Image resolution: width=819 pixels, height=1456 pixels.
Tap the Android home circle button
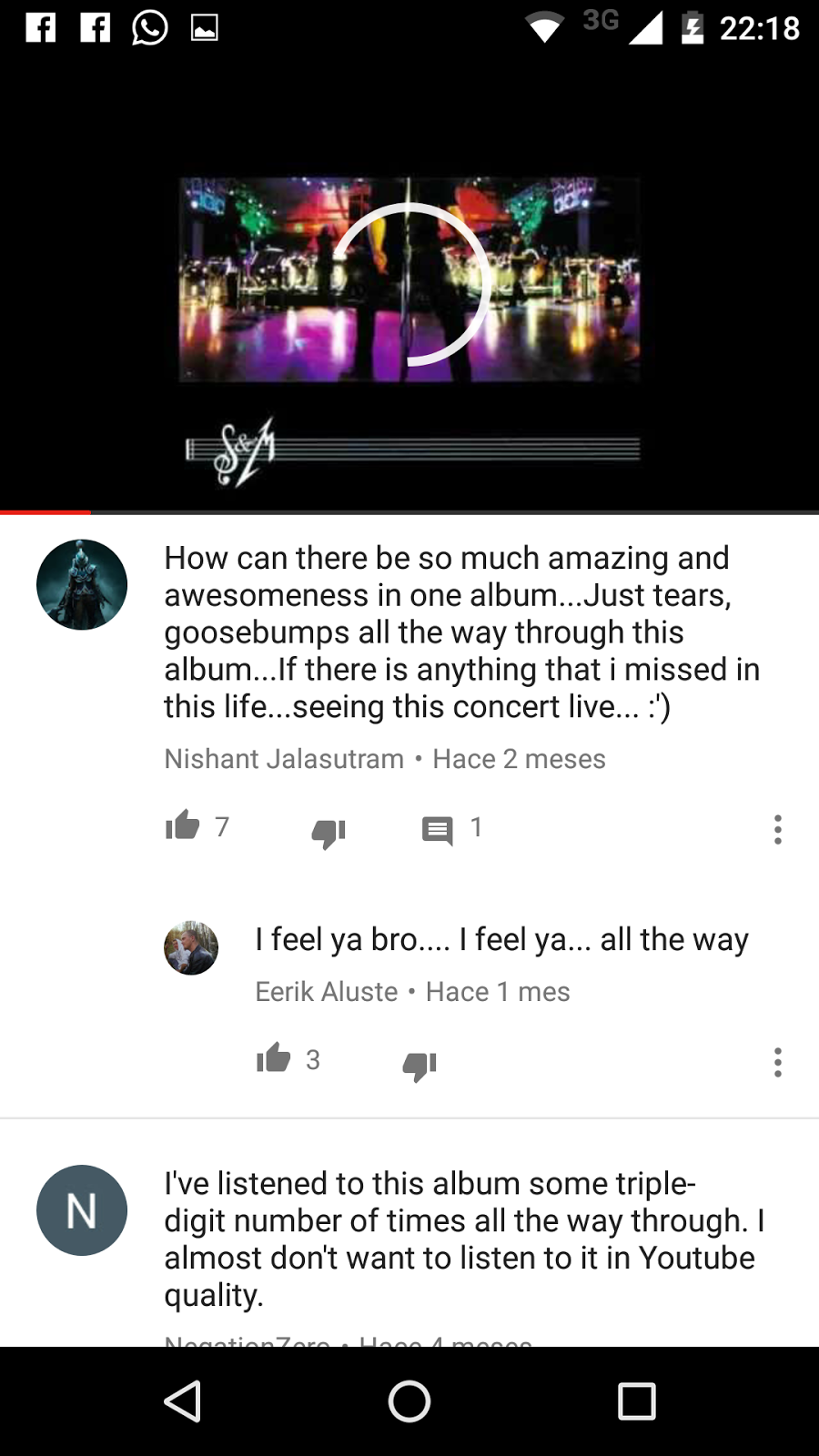pyautogui.click(x=409, y=1401)
